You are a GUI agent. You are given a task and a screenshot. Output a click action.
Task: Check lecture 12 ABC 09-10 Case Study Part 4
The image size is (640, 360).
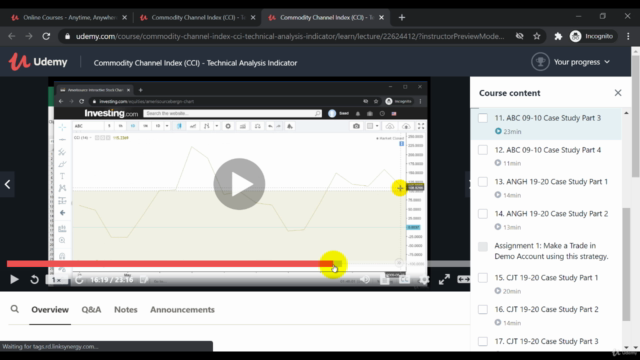(483, 150)
